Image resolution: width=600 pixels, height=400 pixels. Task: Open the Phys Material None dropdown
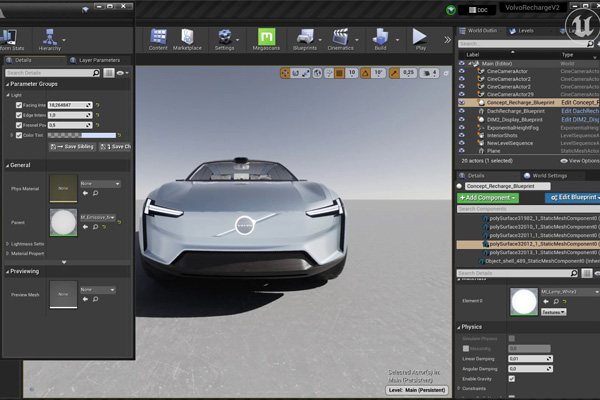pyautogui.click(x=99, y=183)
